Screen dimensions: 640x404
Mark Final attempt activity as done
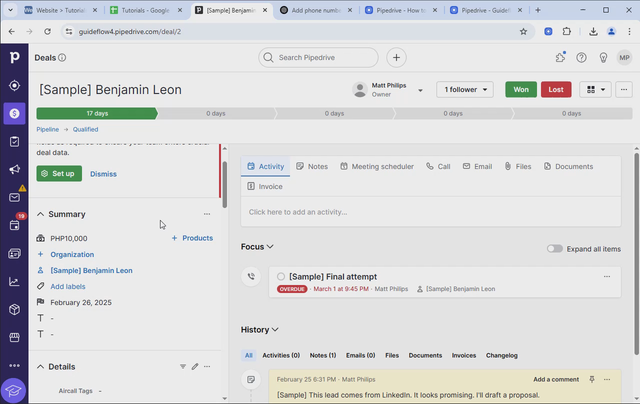[281, 277]
